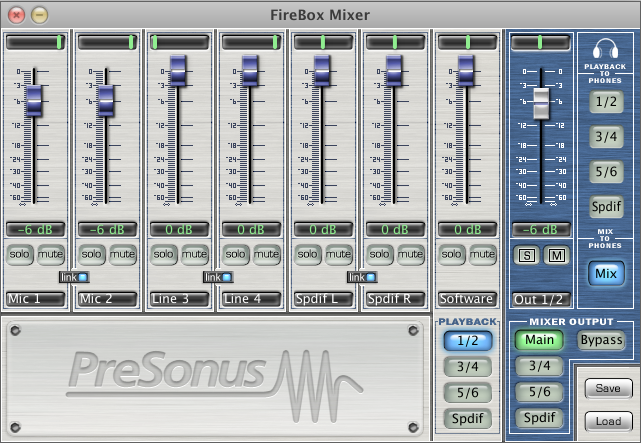Send playback 5/6 to phones
This screenshot has width=641, height=443.
(x=606, y=172)
